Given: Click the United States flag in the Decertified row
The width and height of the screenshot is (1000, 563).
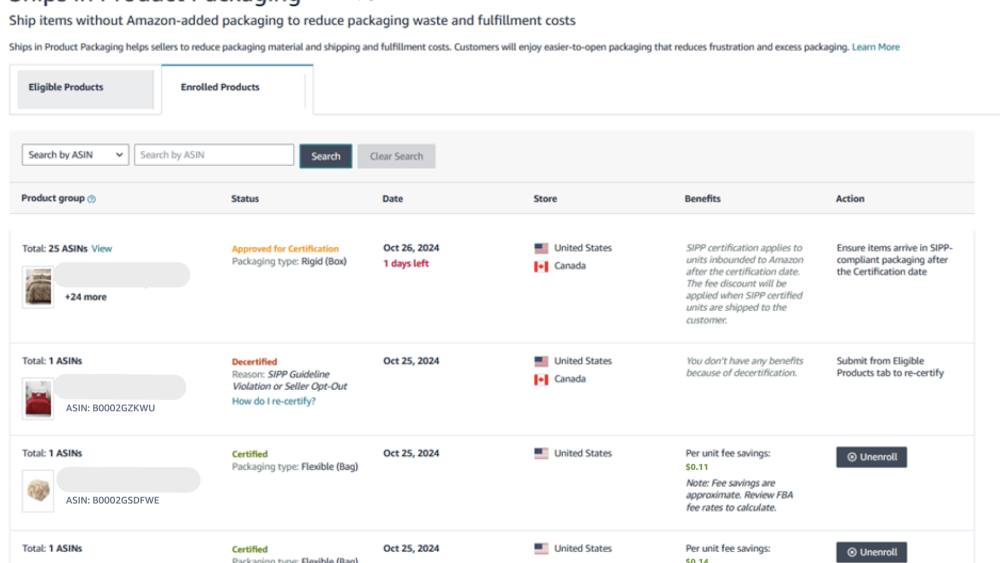Looking at the screenshot, I should tap(541, 361).
